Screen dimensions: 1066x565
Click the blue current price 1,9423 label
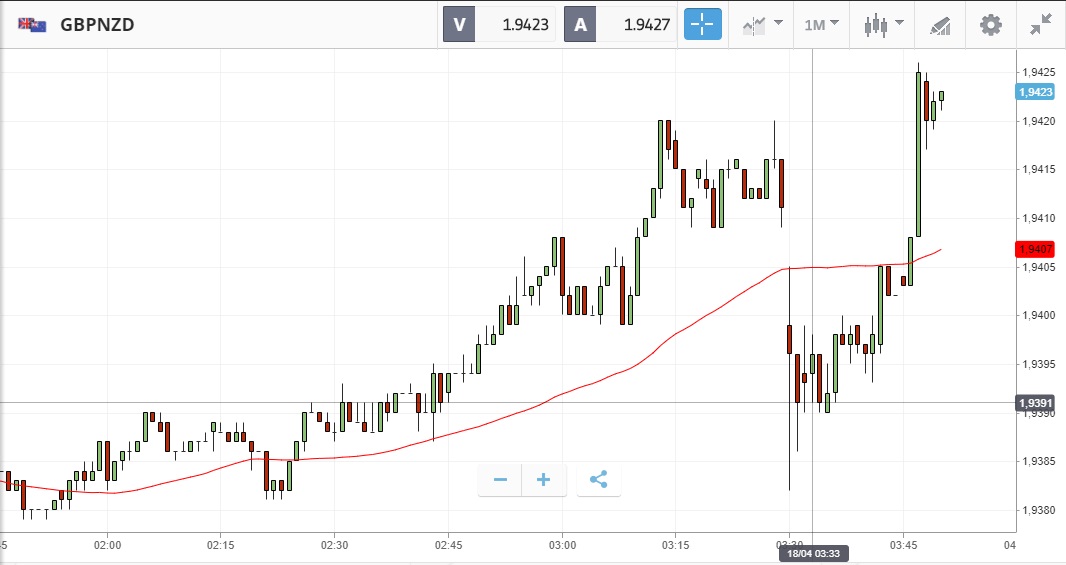pos(1035,92)
